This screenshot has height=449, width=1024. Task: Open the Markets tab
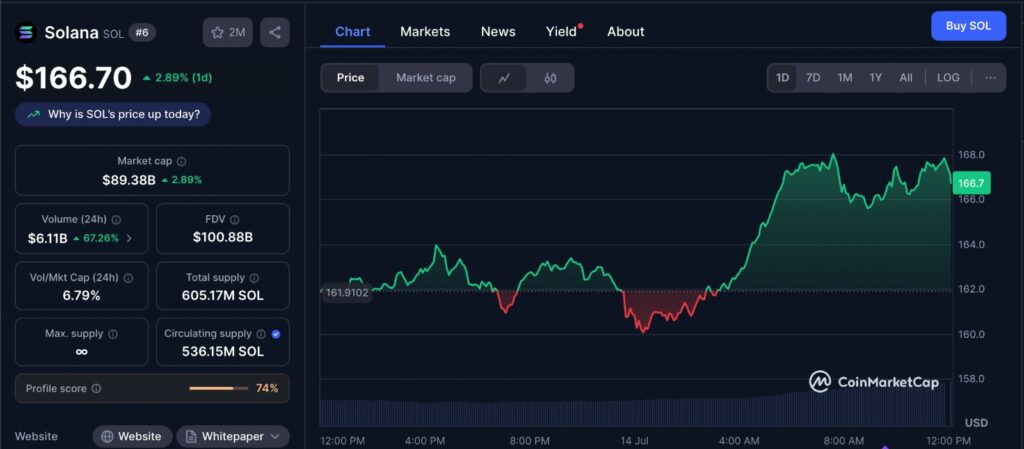pyautogui.click(x=425, y=31)
